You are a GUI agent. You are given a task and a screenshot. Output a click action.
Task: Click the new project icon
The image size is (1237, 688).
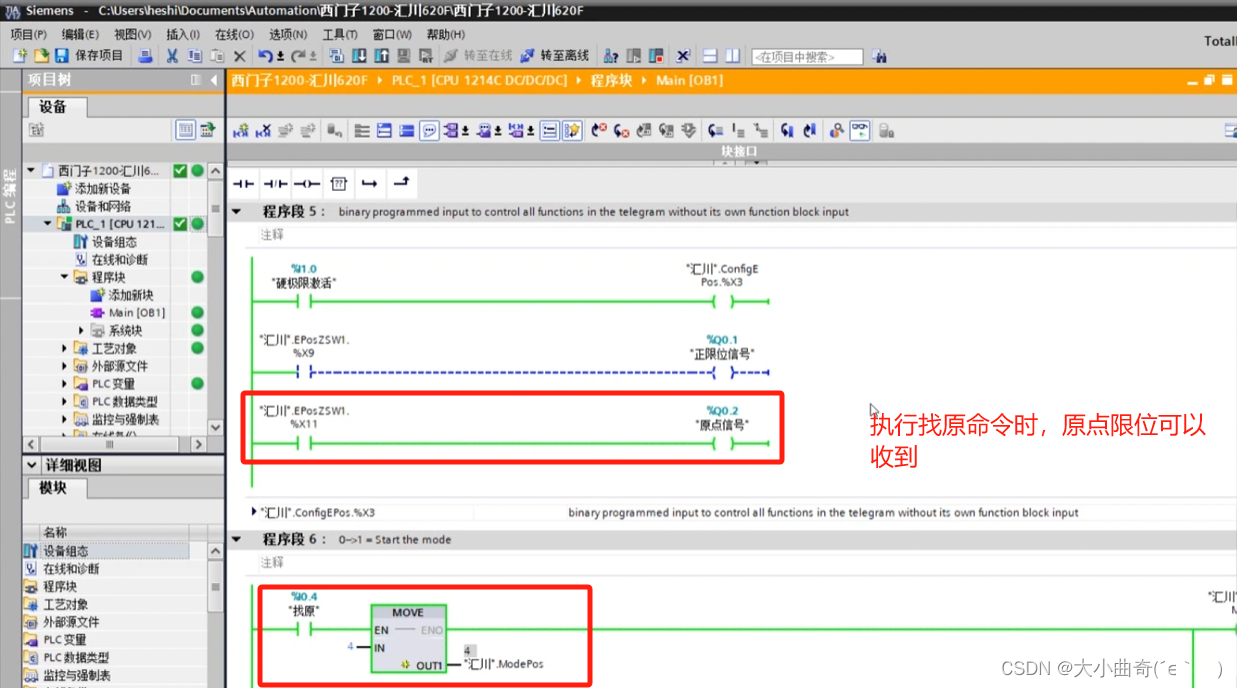(19, 56)
